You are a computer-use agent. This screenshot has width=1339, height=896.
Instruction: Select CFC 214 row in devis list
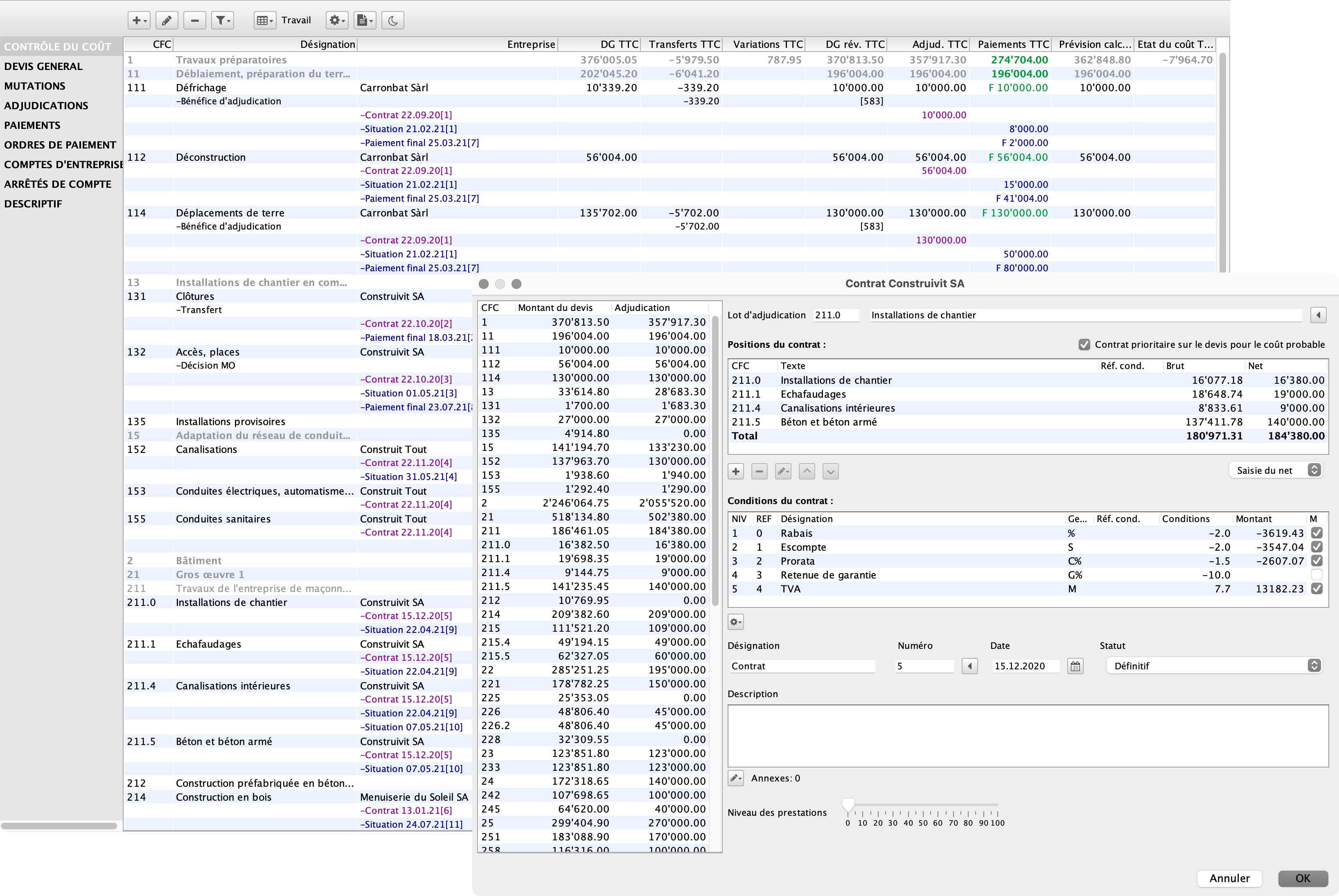594,614
